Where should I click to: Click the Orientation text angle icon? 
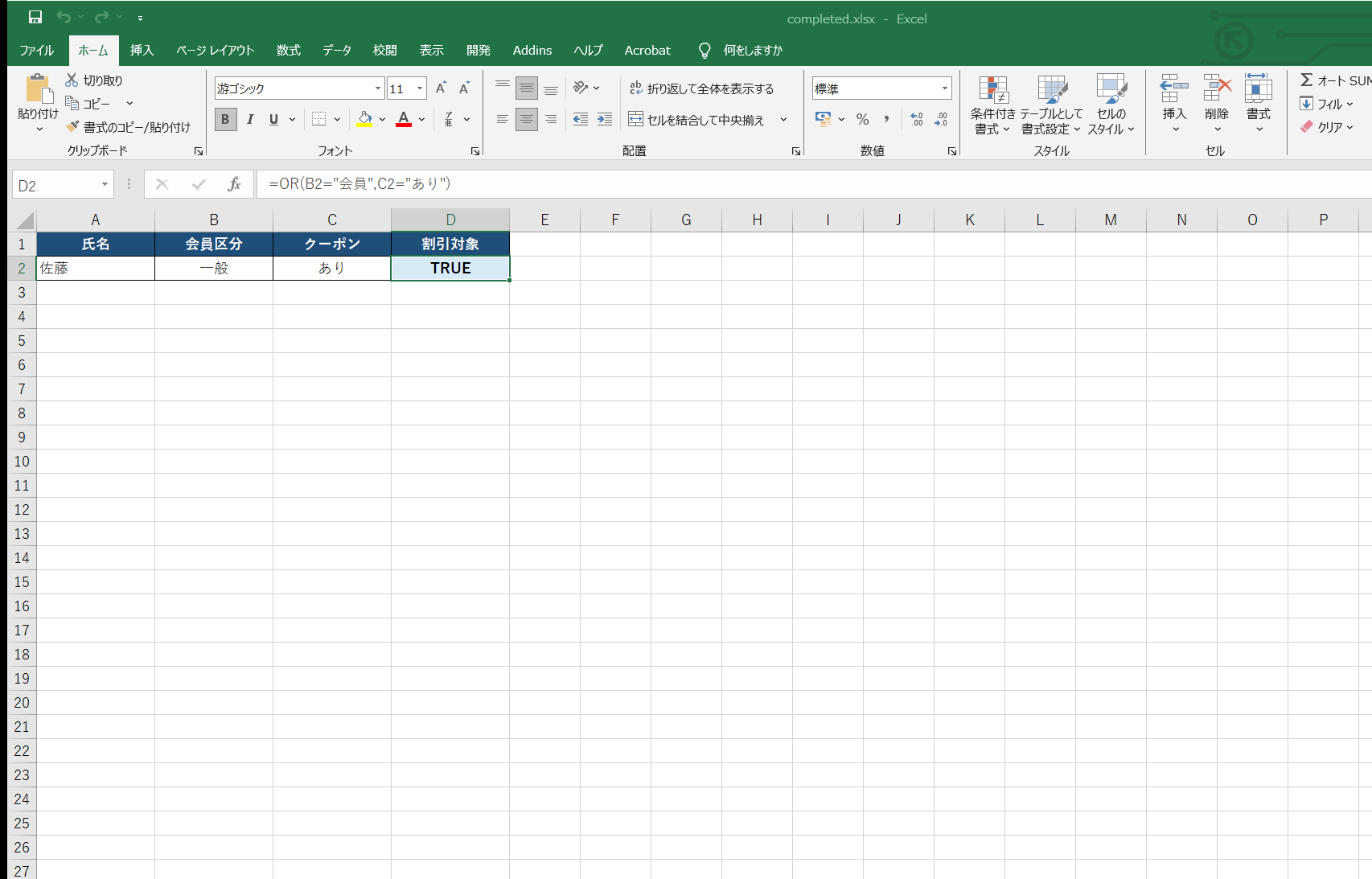(581, 88)
